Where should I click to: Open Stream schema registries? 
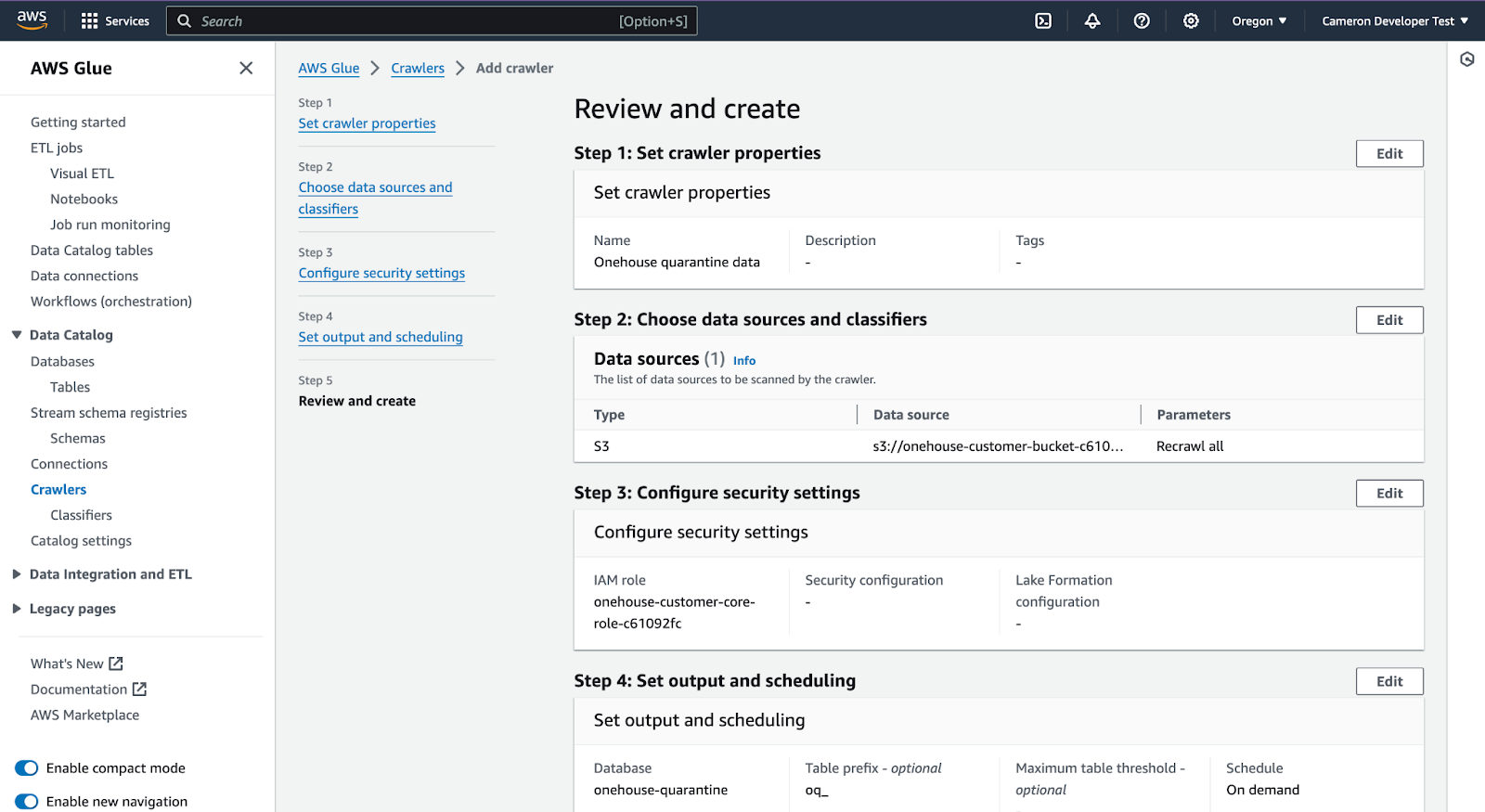[109, 413]
